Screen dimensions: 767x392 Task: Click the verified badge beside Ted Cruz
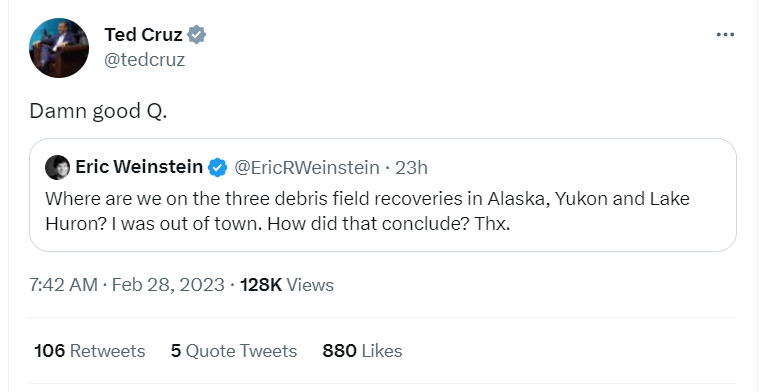tap(197, 35)
